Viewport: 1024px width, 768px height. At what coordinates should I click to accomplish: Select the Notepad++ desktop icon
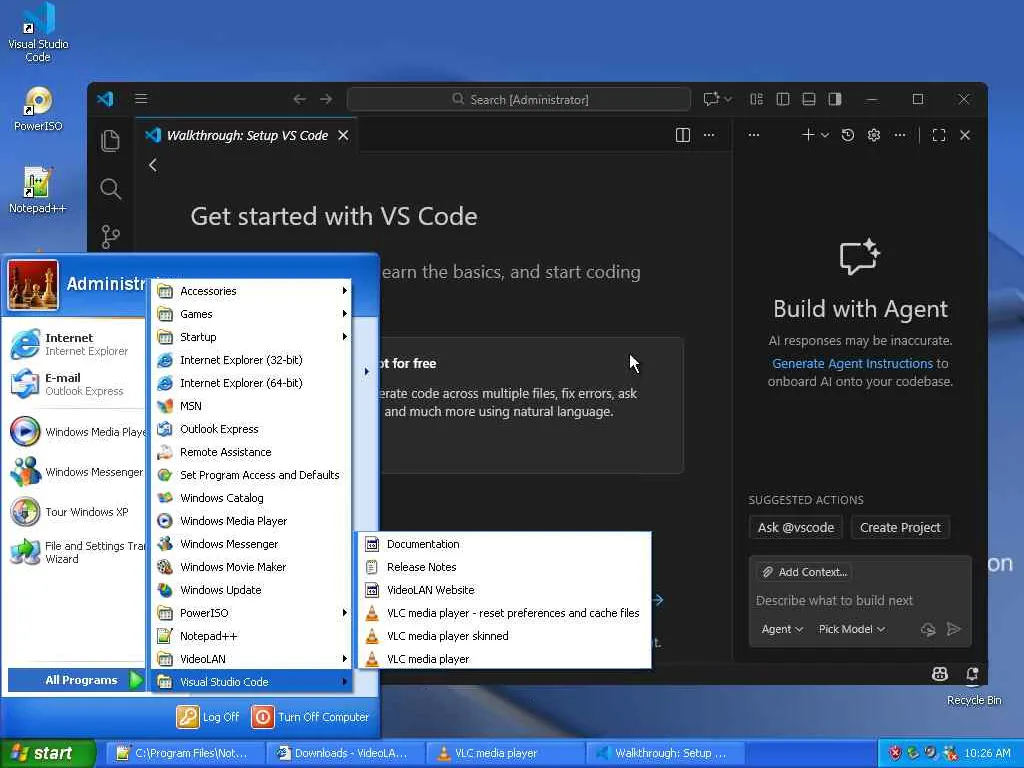click(x=38, y=190)
